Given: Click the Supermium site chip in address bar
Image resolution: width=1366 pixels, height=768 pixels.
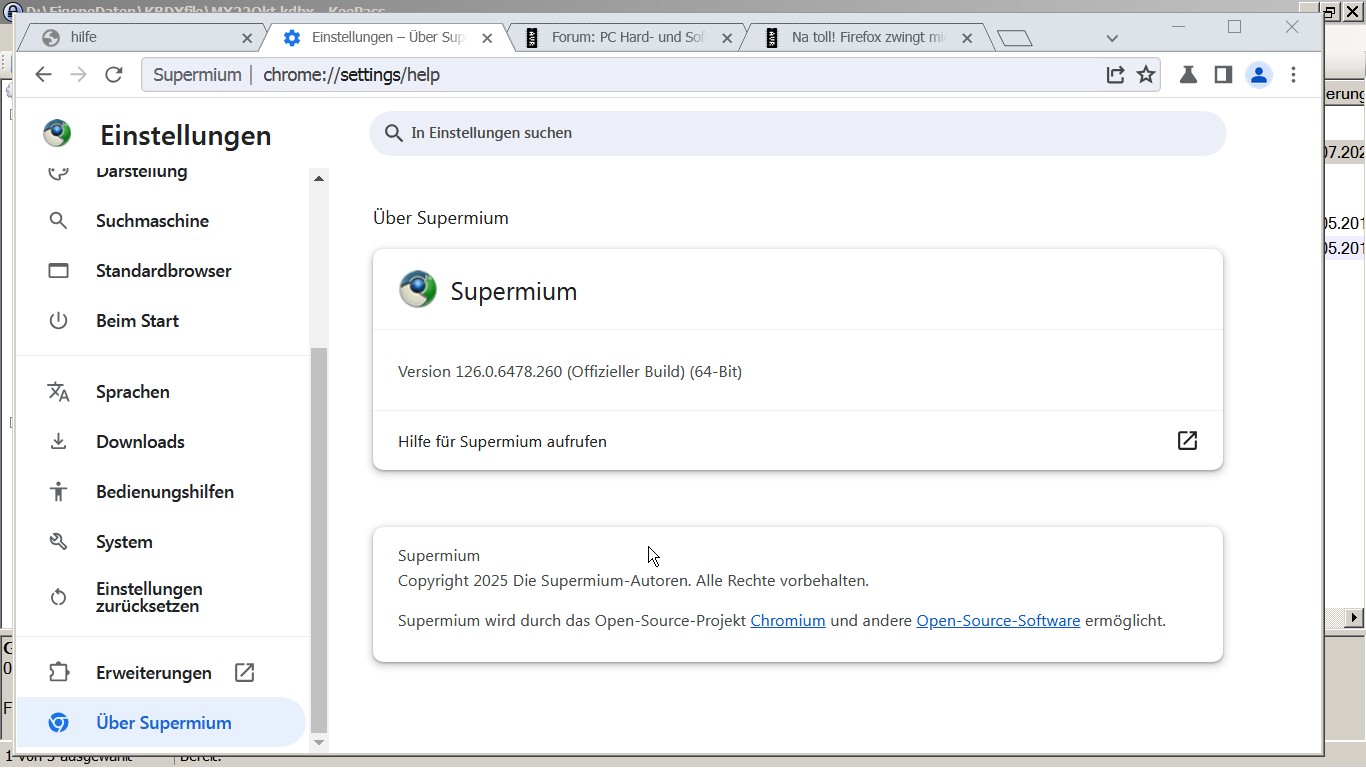Looking at the screenshot, I should pyautogui.click(x=197, y=75).
